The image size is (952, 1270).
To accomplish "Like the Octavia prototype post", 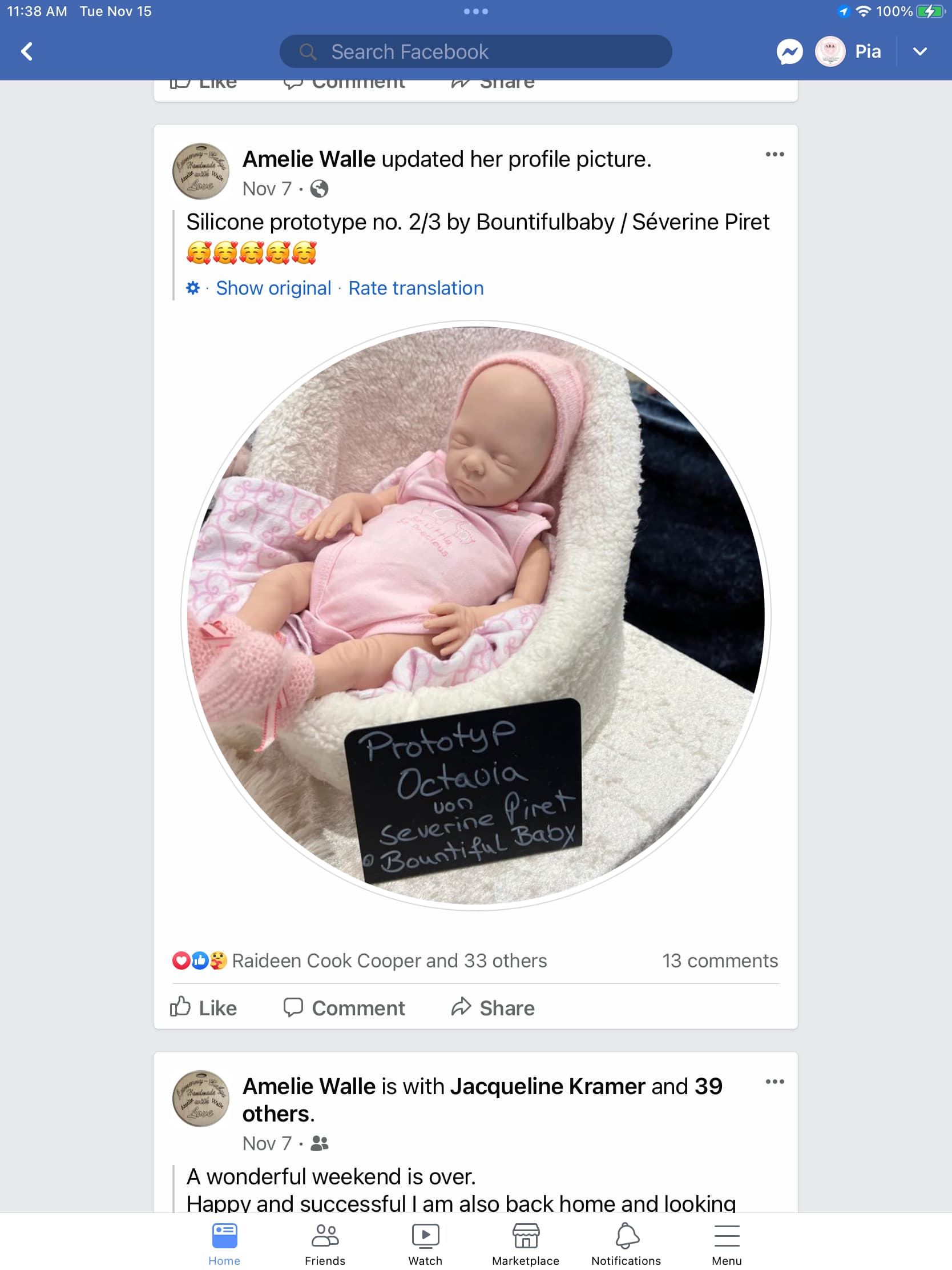I will click(204, 1008).
